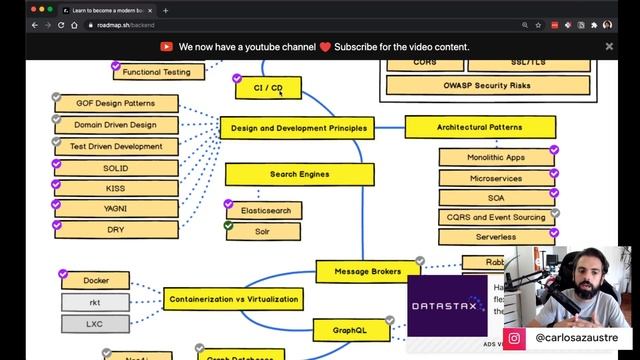
Task: Click the Instagram icon in overlay
Action: tap(514, 338)
